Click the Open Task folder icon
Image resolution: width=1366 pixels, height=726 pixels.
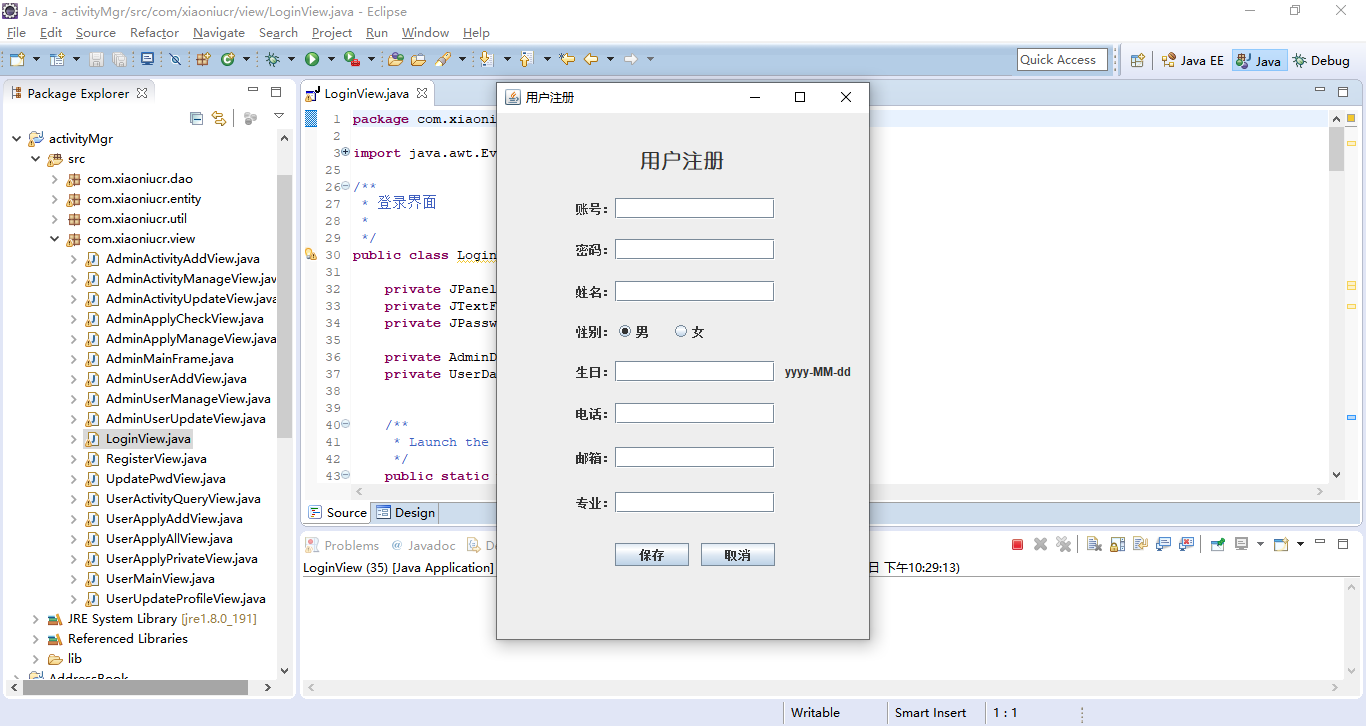click(x=418, y=59)
